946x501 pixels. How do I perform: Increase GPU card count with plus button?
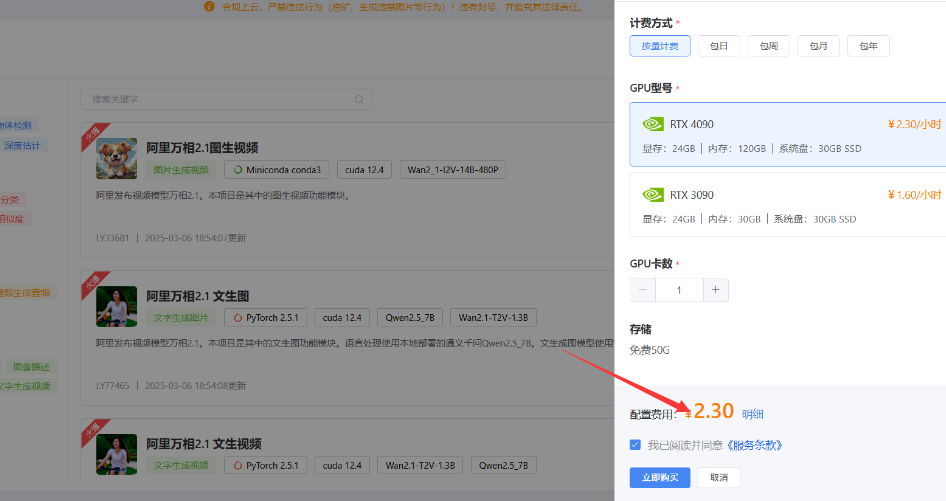tap(715, 290)
